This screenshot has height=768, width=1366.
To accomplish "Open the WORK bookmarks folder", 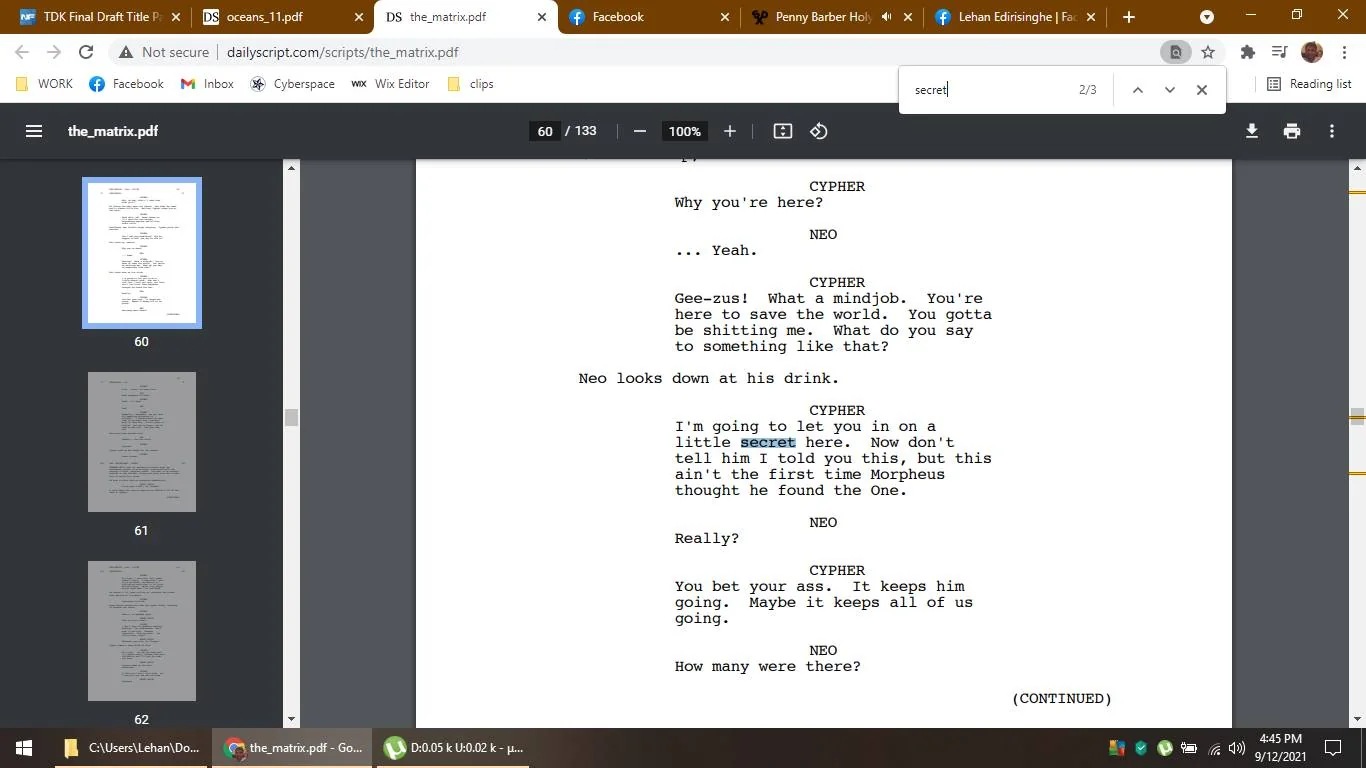I will [45, 84].
